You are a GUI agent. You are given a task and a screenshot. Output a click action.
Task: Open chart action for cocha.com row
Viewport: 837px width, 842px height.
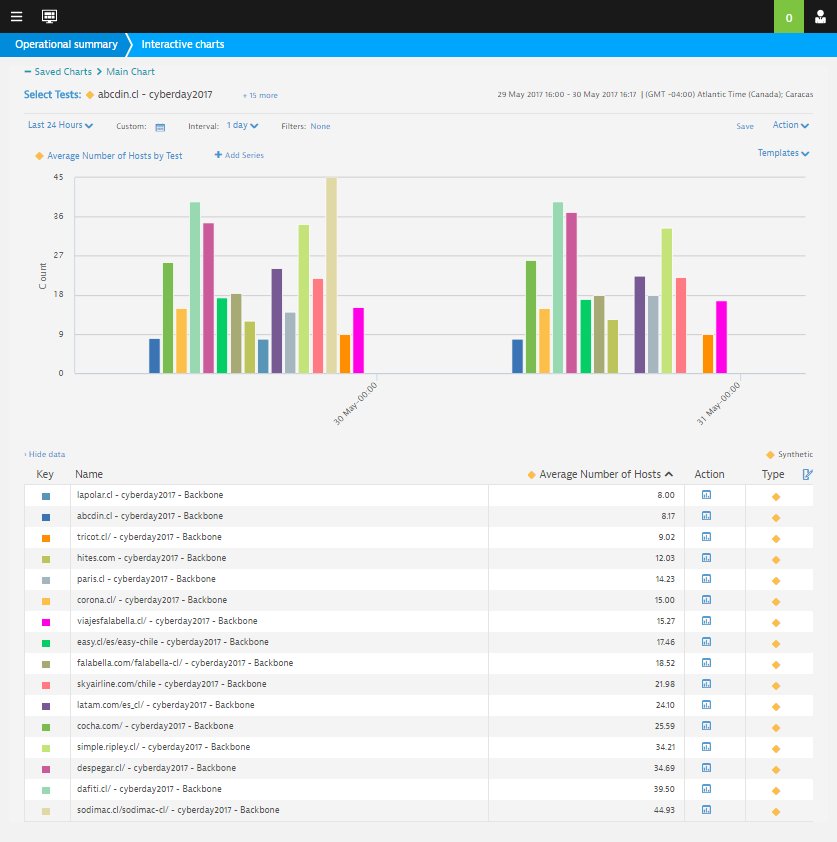707,725
